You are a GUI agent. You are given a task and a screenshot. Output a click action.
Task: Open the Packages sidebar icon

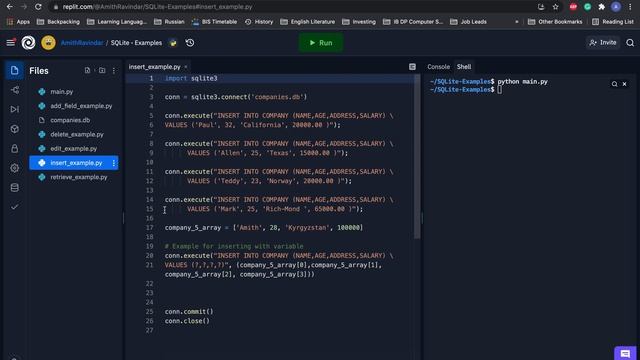click(15, 129)
